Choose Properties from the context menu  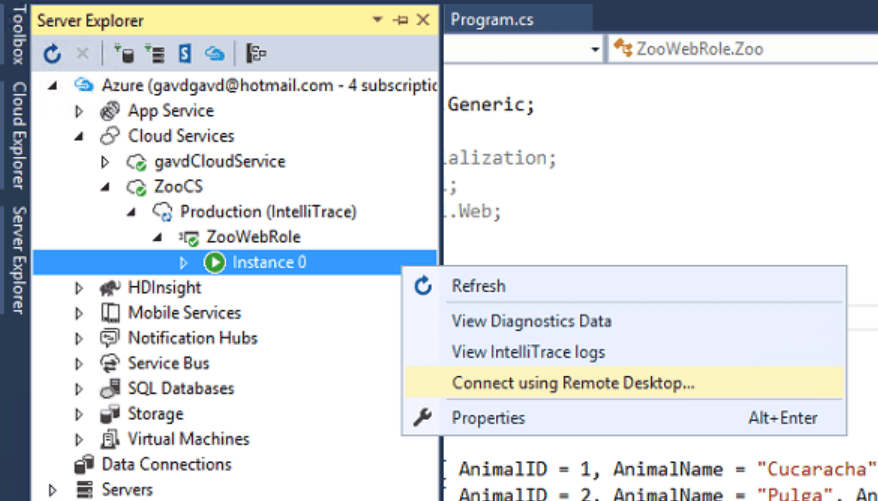coord(625,418)
